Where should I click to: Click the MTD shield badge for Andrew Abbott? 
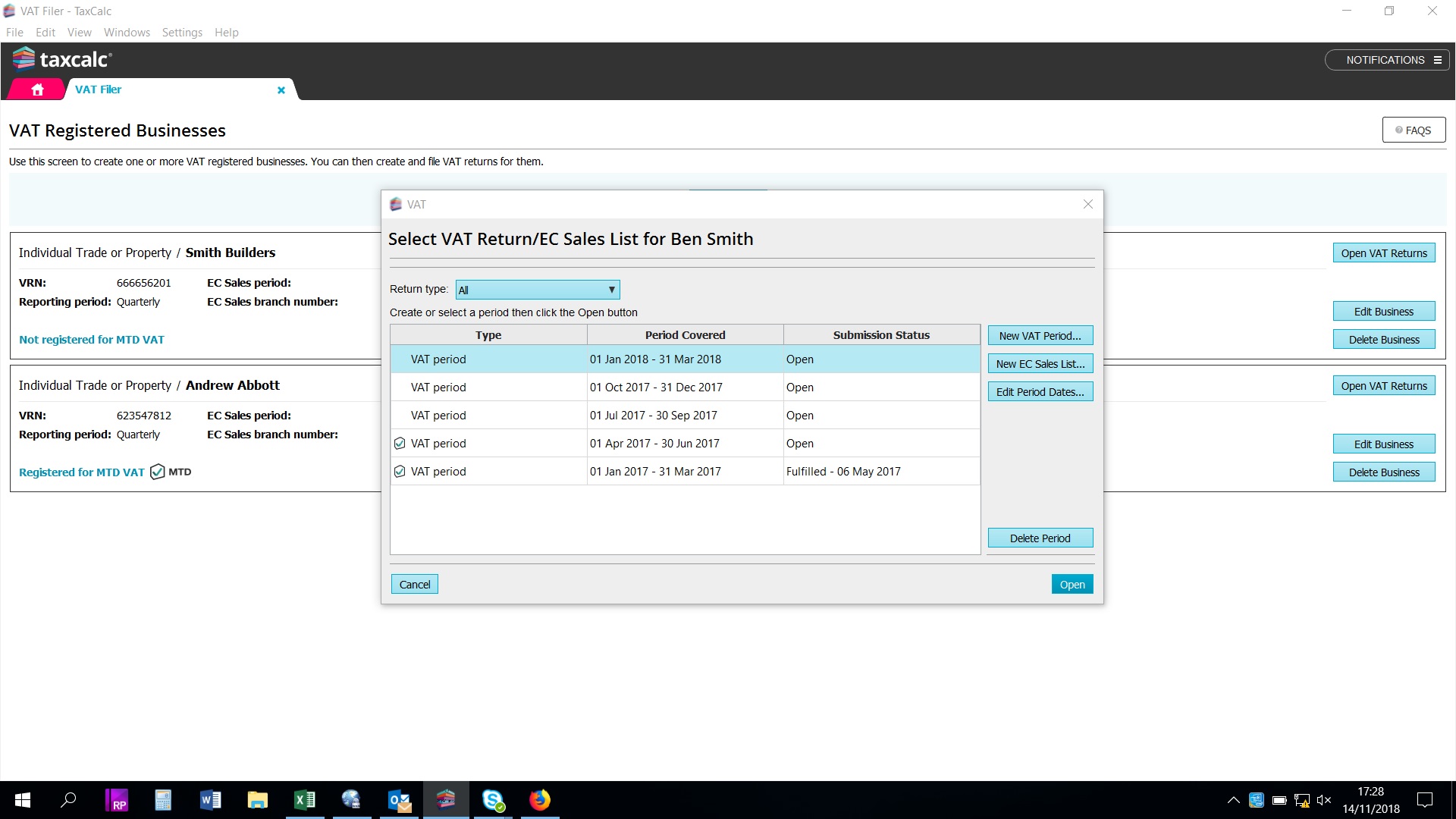[158, 472]
